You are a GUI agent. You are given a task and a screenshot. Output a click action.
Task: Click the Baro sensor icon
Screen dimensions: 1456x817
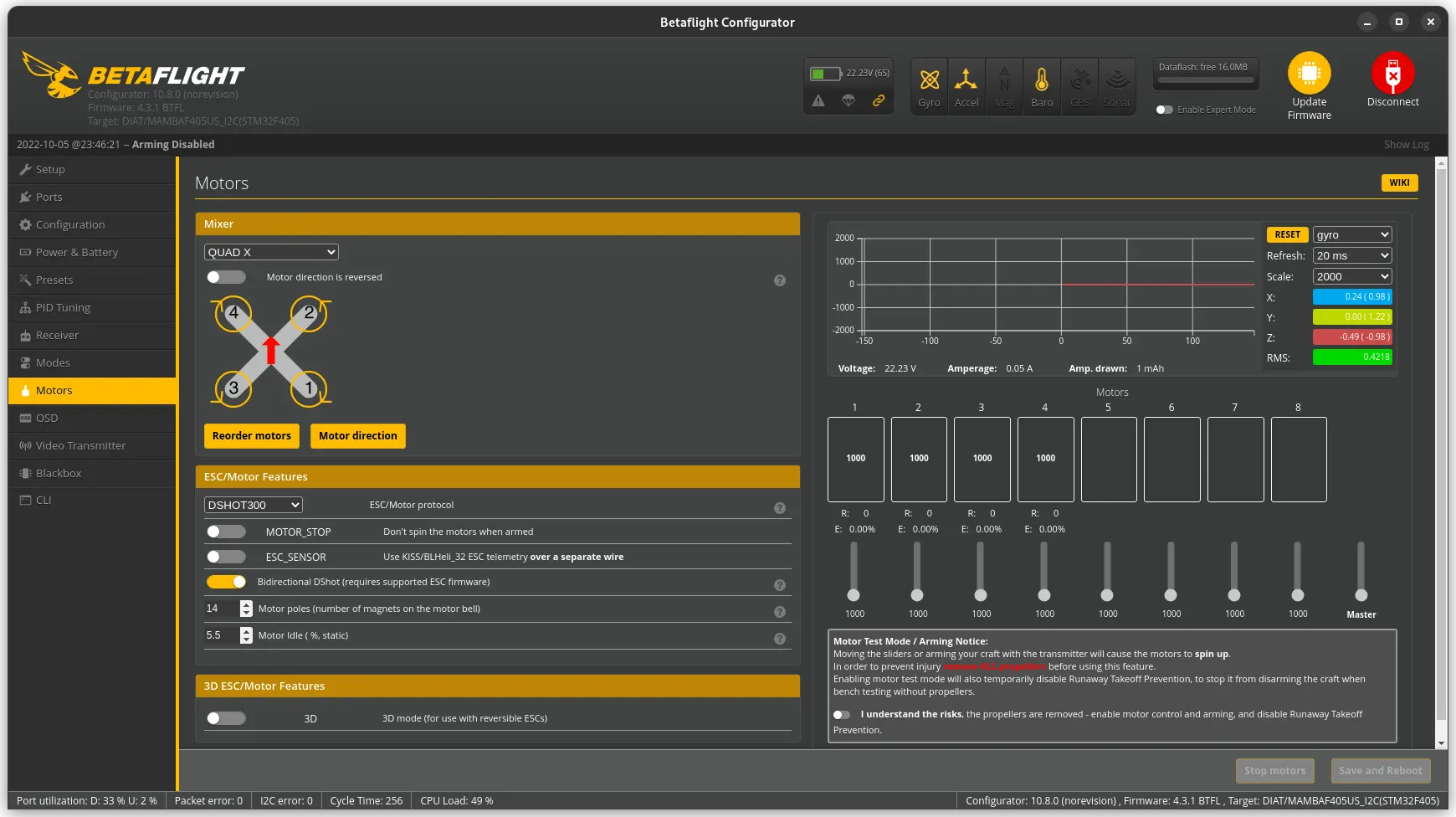(1042, 80)
